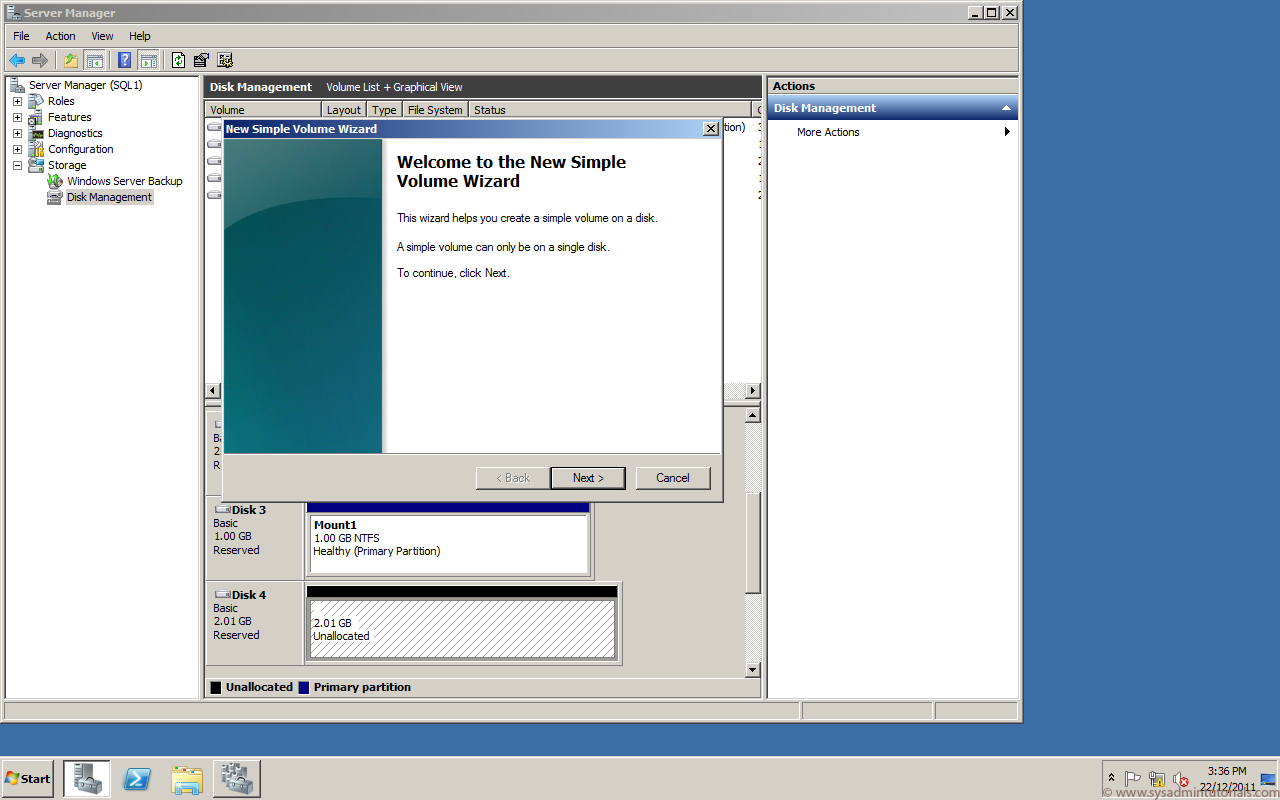
Task: Select Server Manager (SQL1) tree label
Action: (86, 85)
